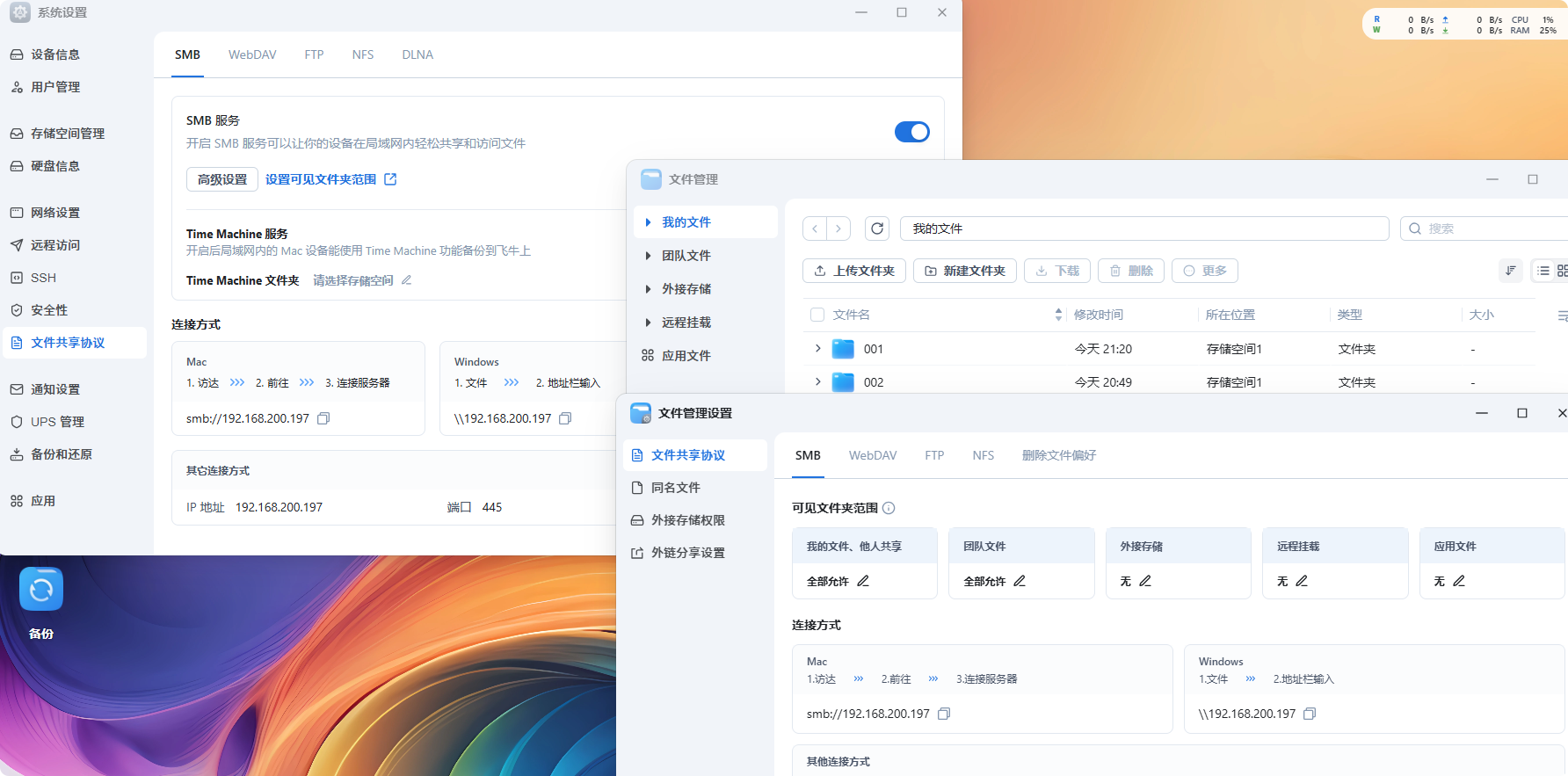Screen dimensions: 1568x776
Task: Go forward in File Manager navigation
Action: click(x=838, y=228)
